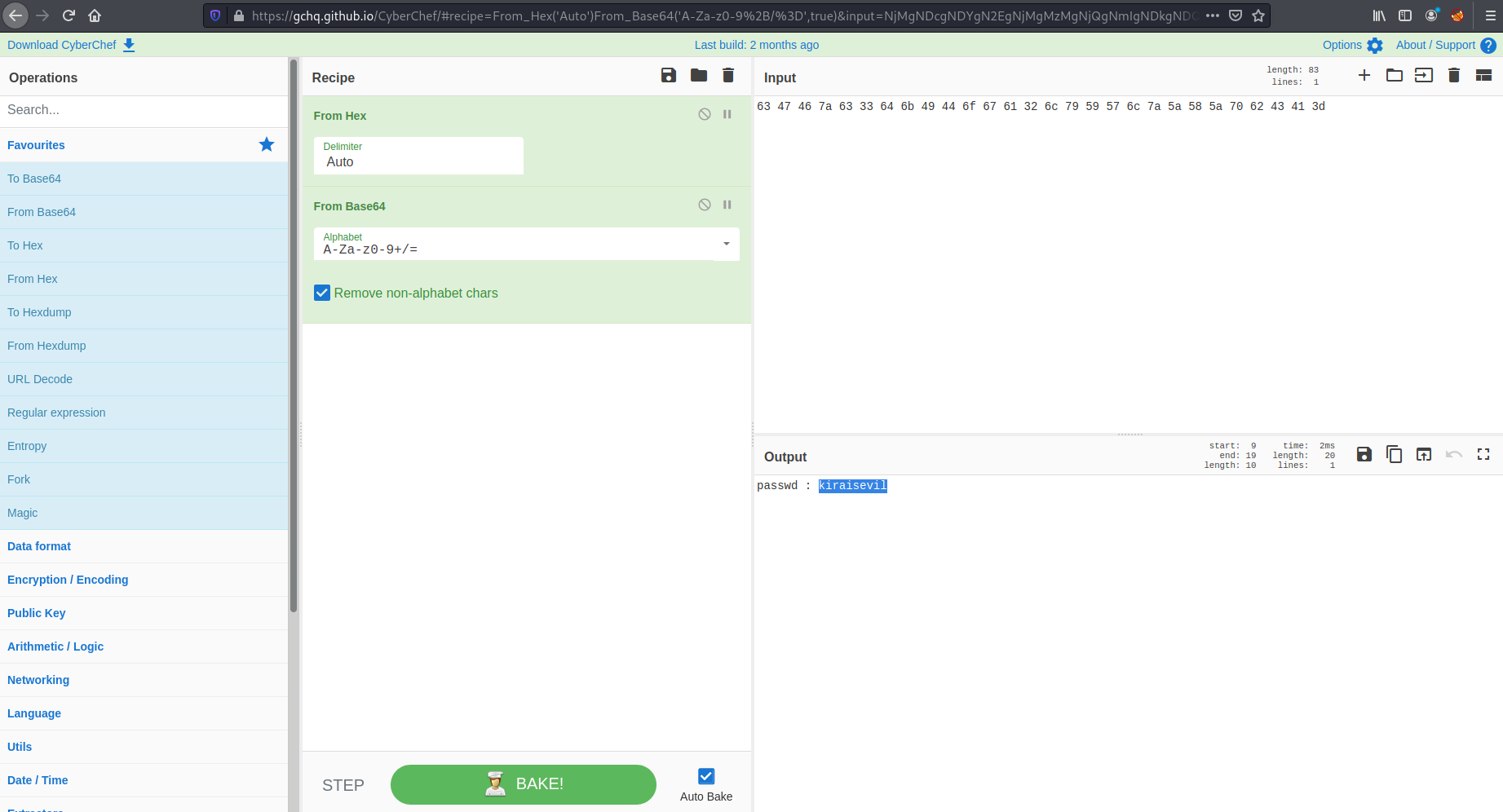Expand Arithmetic / Logic category

click(x=144, y=647)
